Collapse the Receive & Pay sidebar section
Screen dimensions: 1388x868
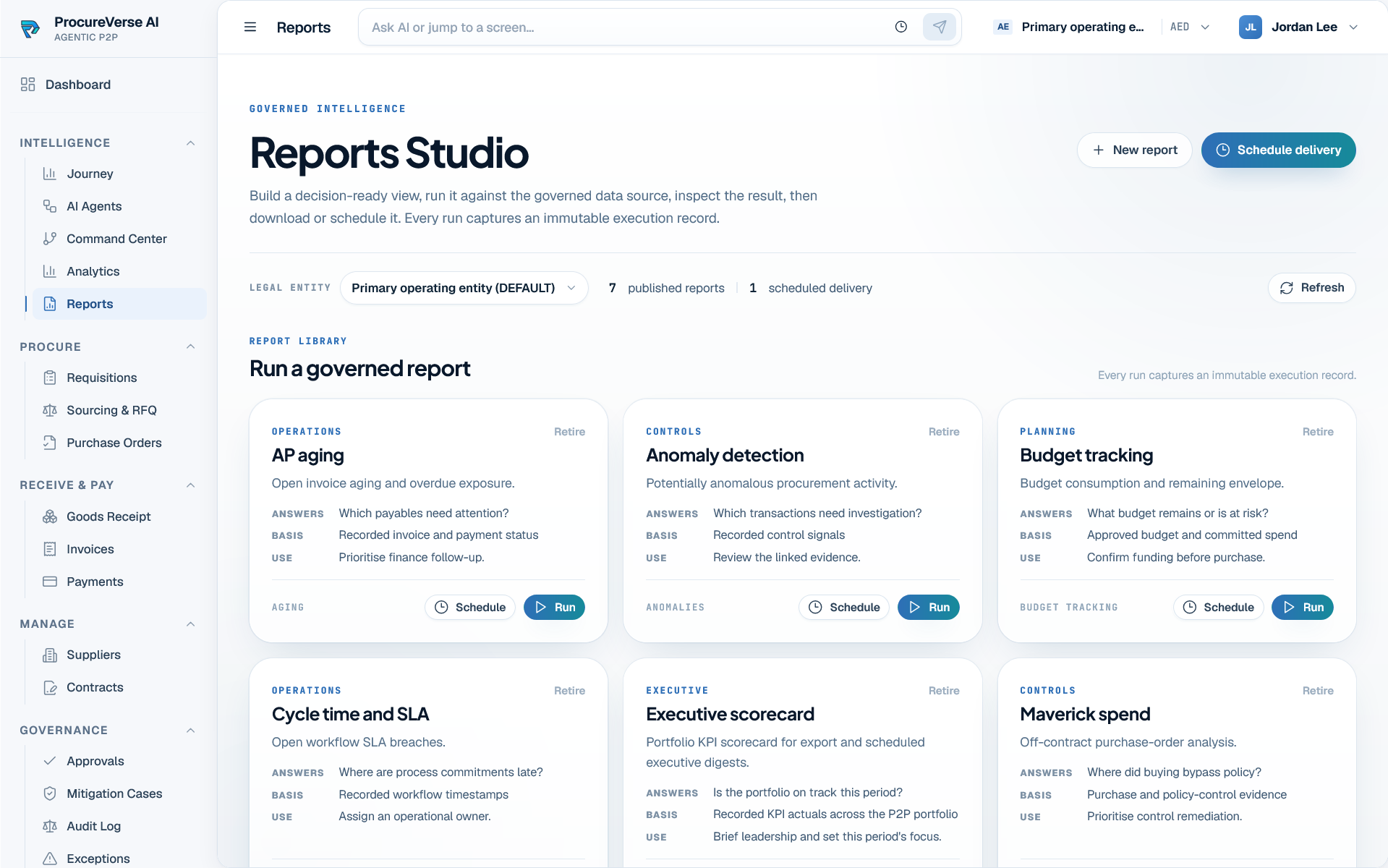point(191,485)
